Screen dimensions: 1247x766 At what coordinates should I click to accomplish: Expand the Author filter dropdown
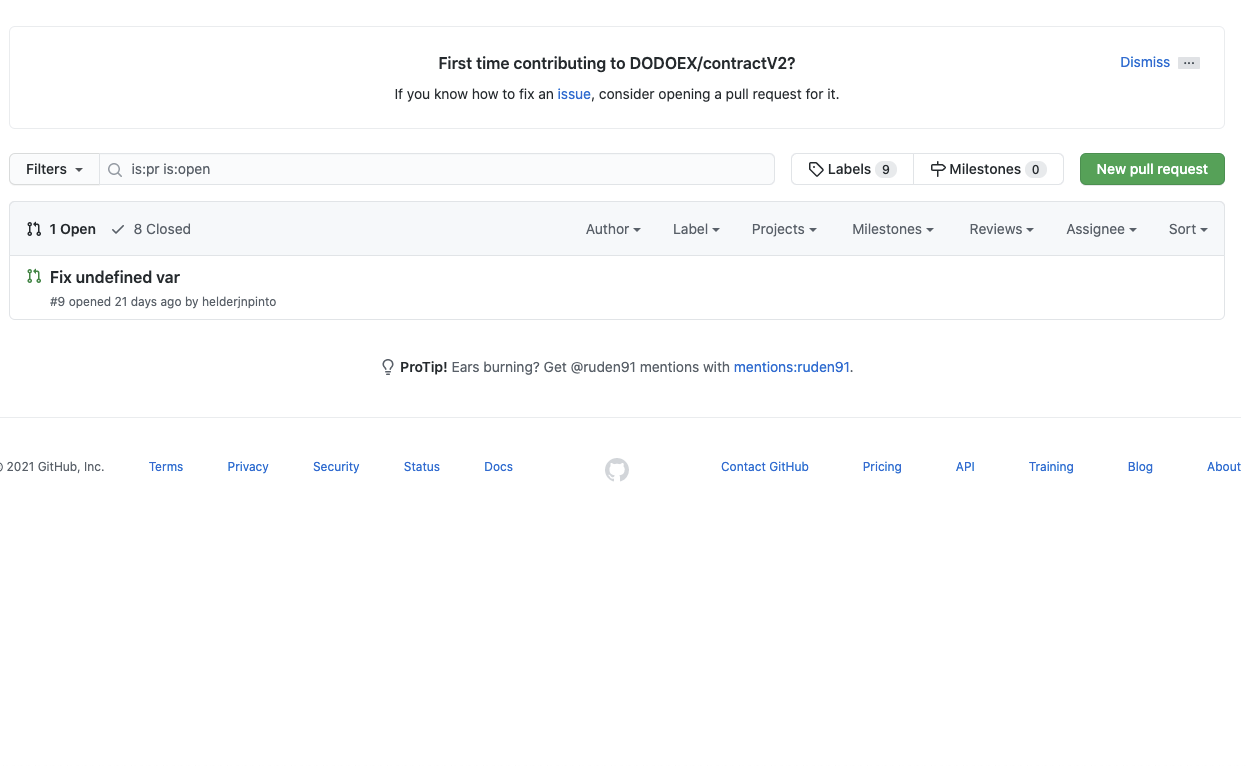pos(613,229)
